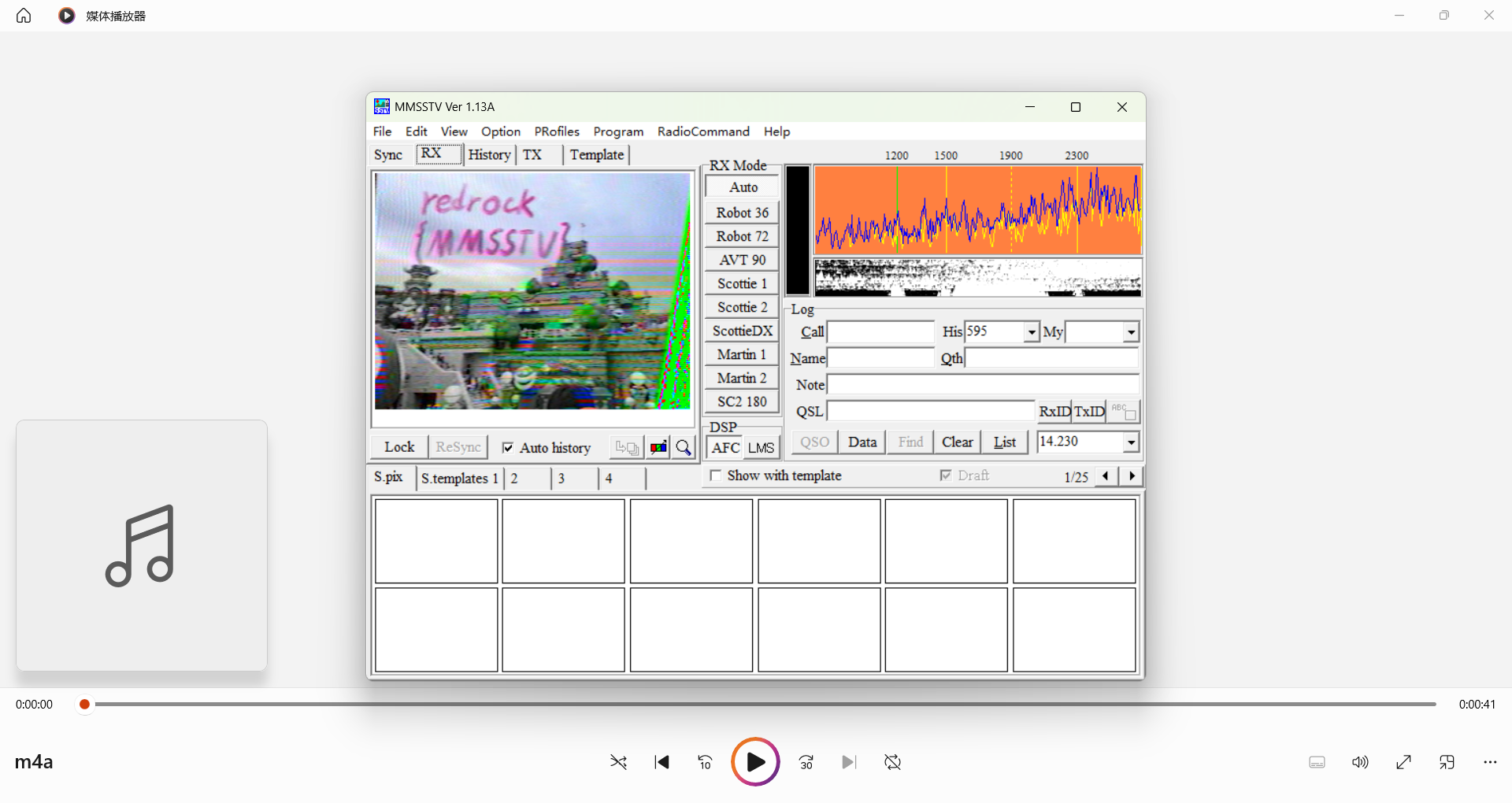Open the RadioCommand menu
The height and width of the screenshot is (803, 1512).
pyautogui.click(x=703, y=131)
